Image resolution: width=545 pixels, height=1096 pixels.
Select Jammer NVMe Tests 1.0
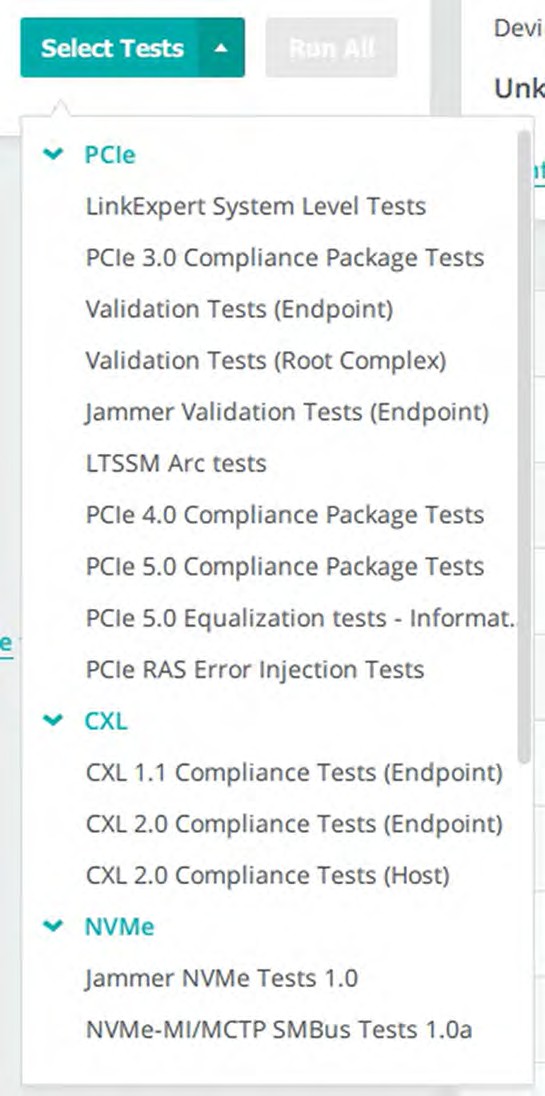[x=221, y=978]
